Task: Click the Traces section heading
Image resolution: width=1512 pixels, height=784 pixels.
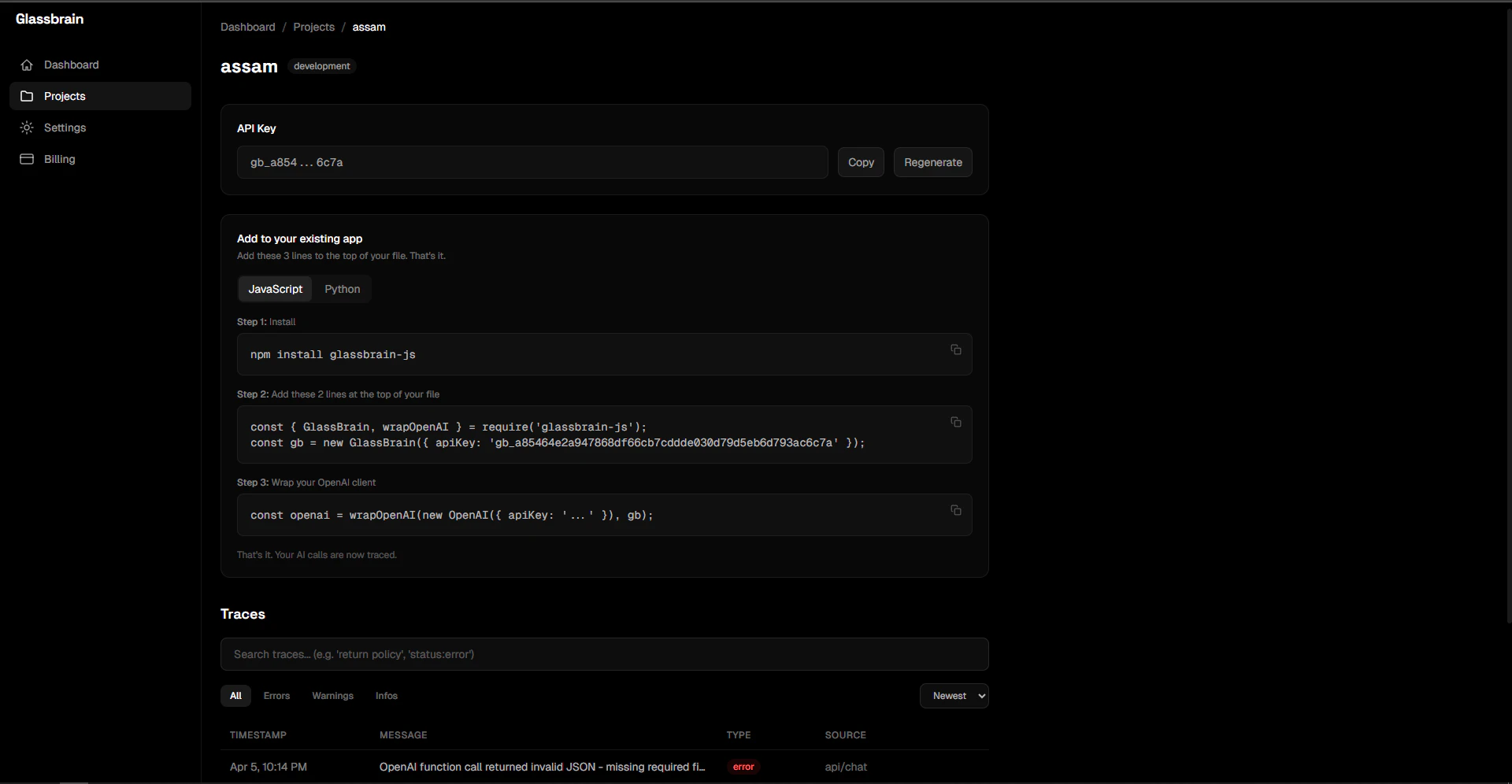Action: [x=243, y=614]
